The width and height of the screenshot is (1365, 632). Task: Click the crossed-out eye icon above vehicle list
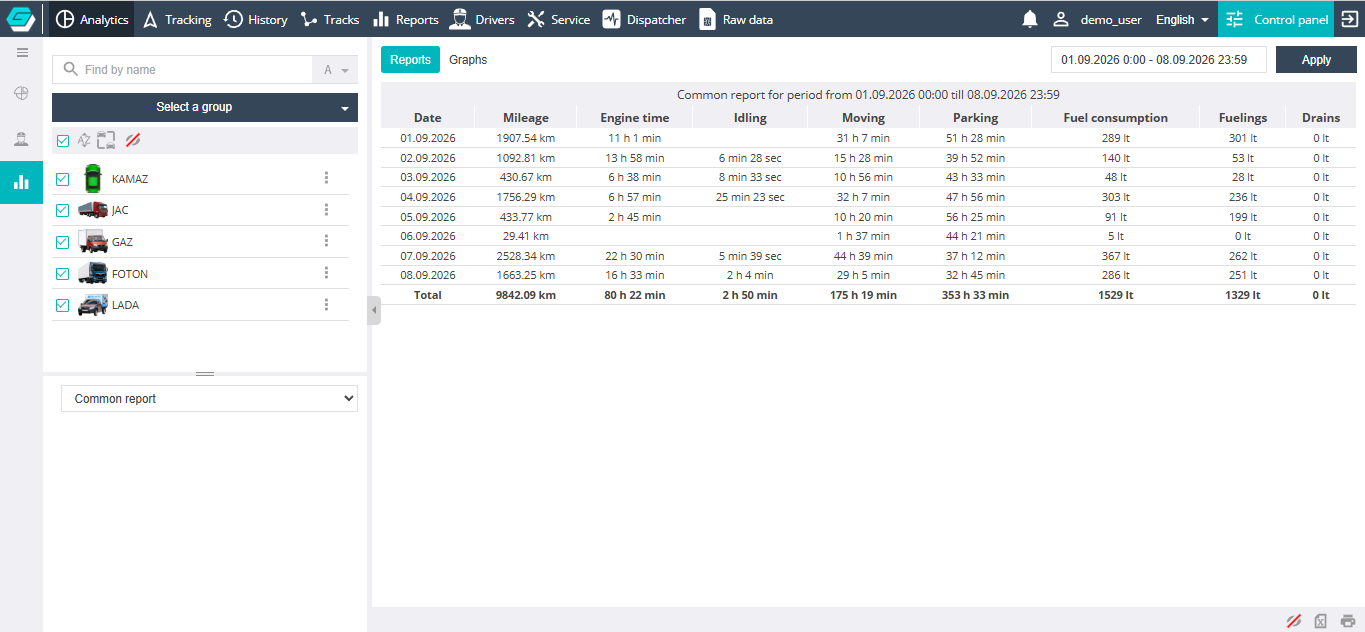[x=132, y=141]
